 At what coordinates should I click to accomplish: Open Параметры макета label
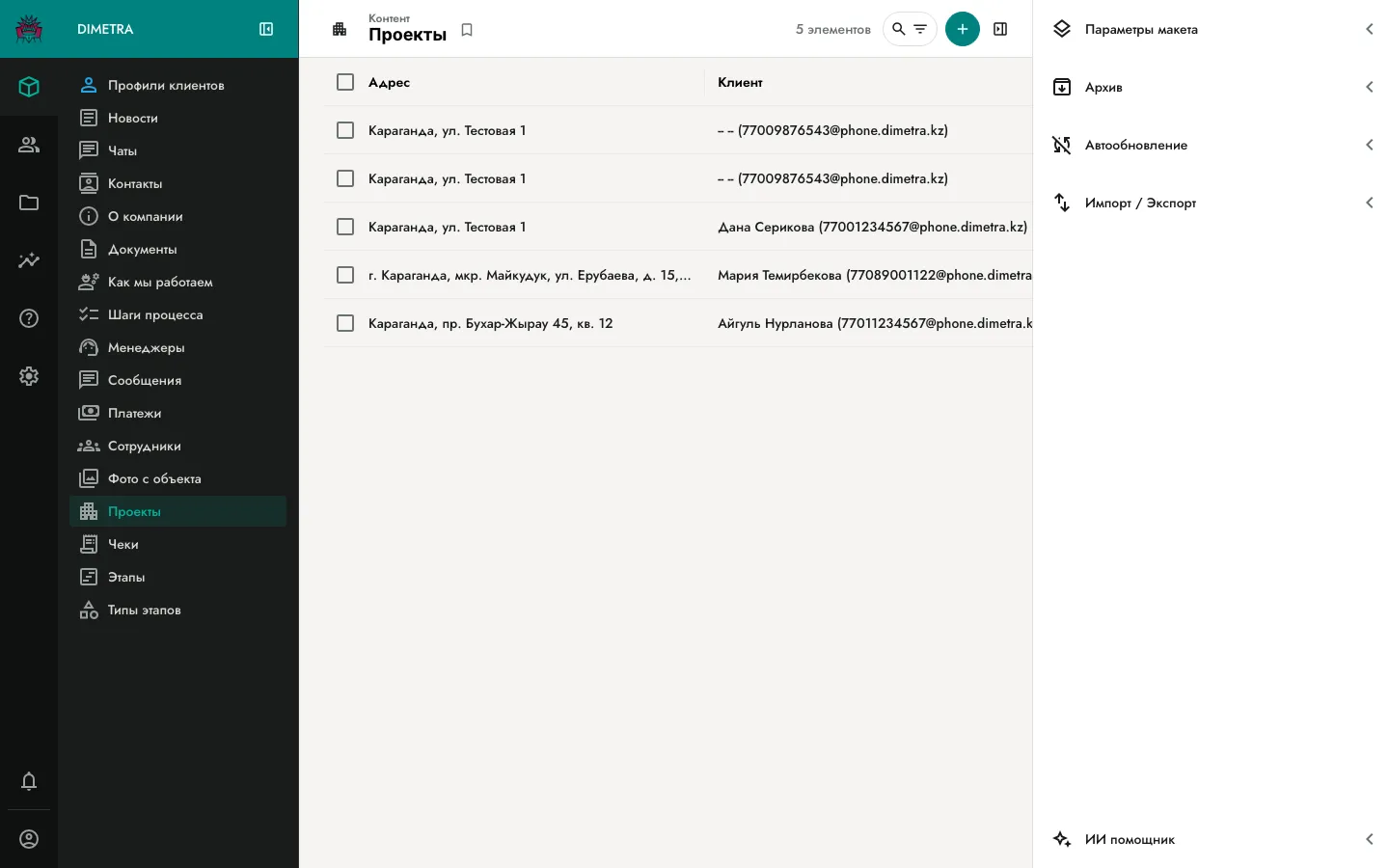click(x=1141, y=30)
